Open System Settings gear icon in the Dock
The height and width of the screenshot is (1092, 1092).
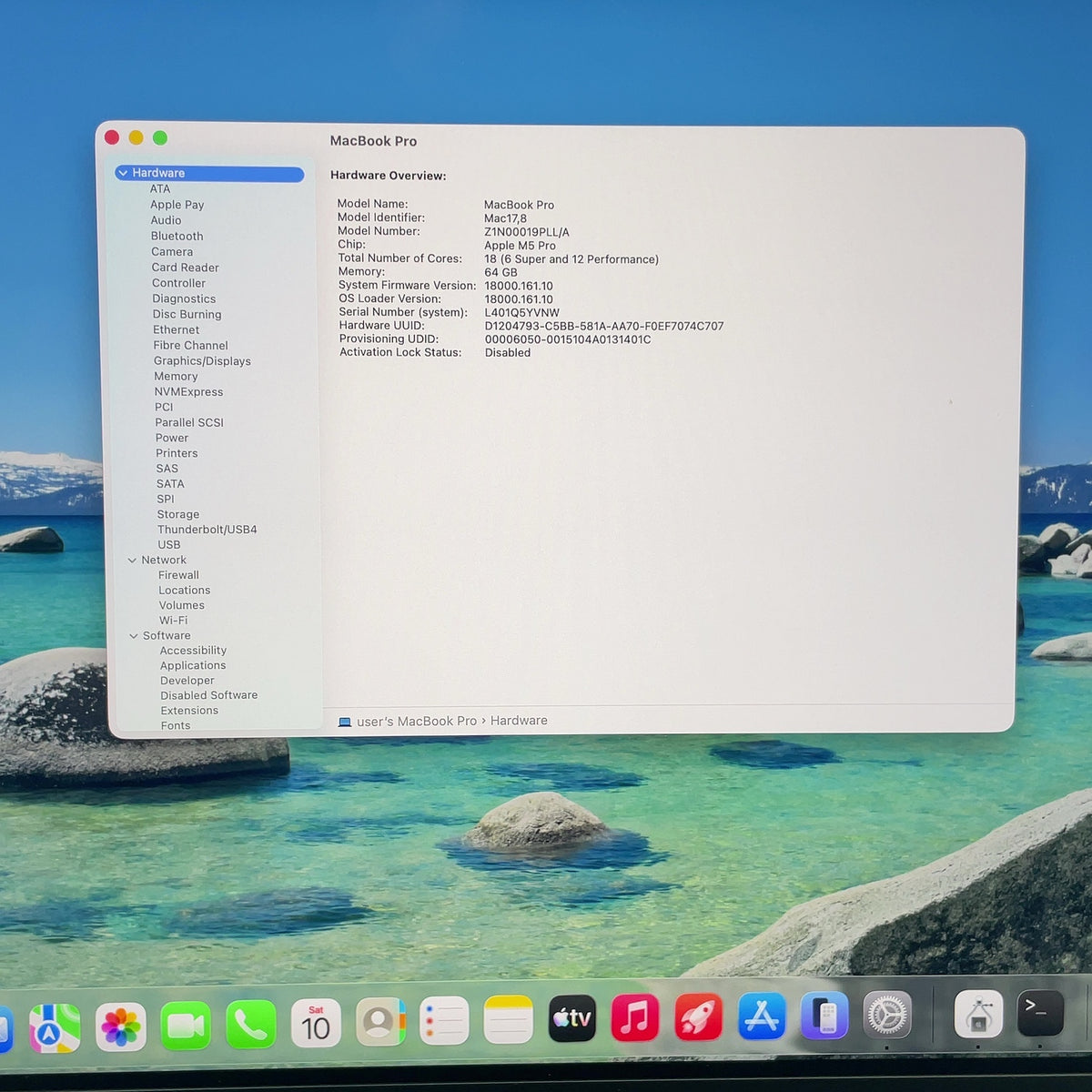point(887,1014)
